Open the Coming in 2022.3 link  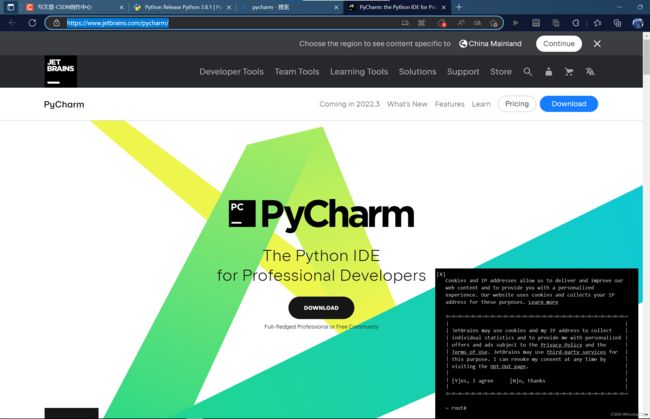tap(349, 104)
